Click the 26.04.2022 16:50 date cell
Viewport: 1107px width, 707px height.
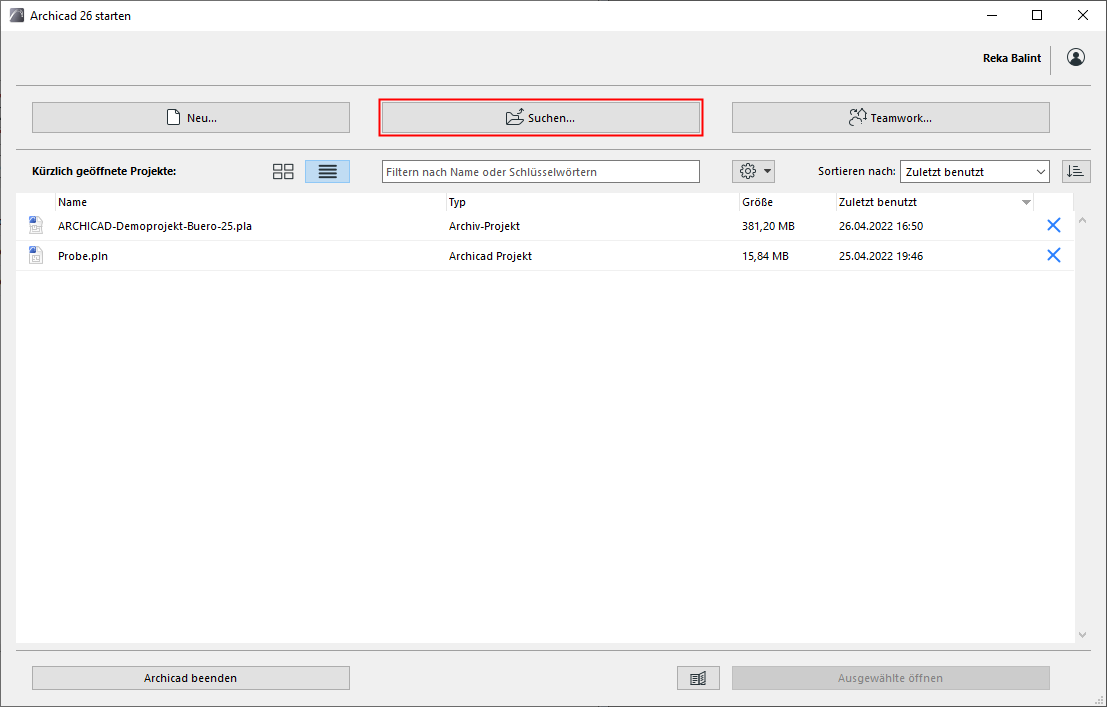point(880,226)
